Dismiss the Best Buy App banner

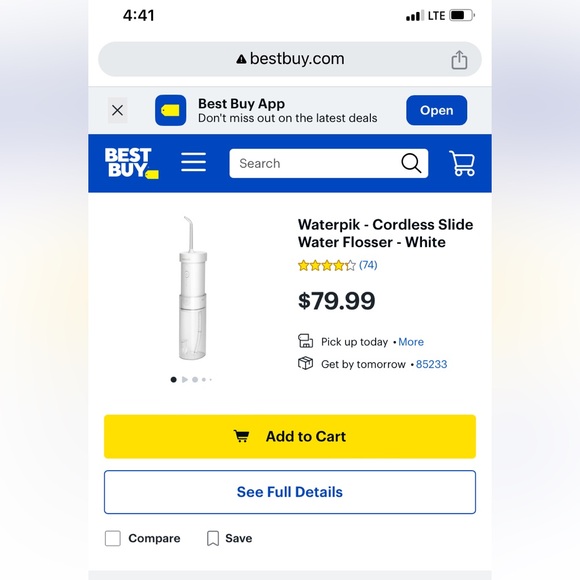(x=117, y=110)
